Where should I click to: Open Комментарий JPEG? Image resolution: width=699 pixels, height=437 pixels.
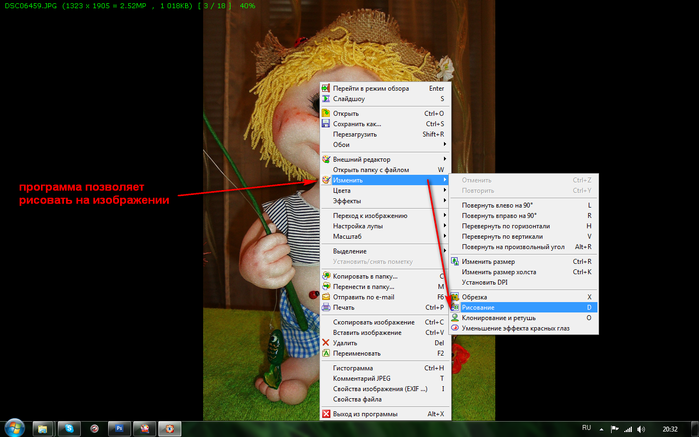click(386, 378)
